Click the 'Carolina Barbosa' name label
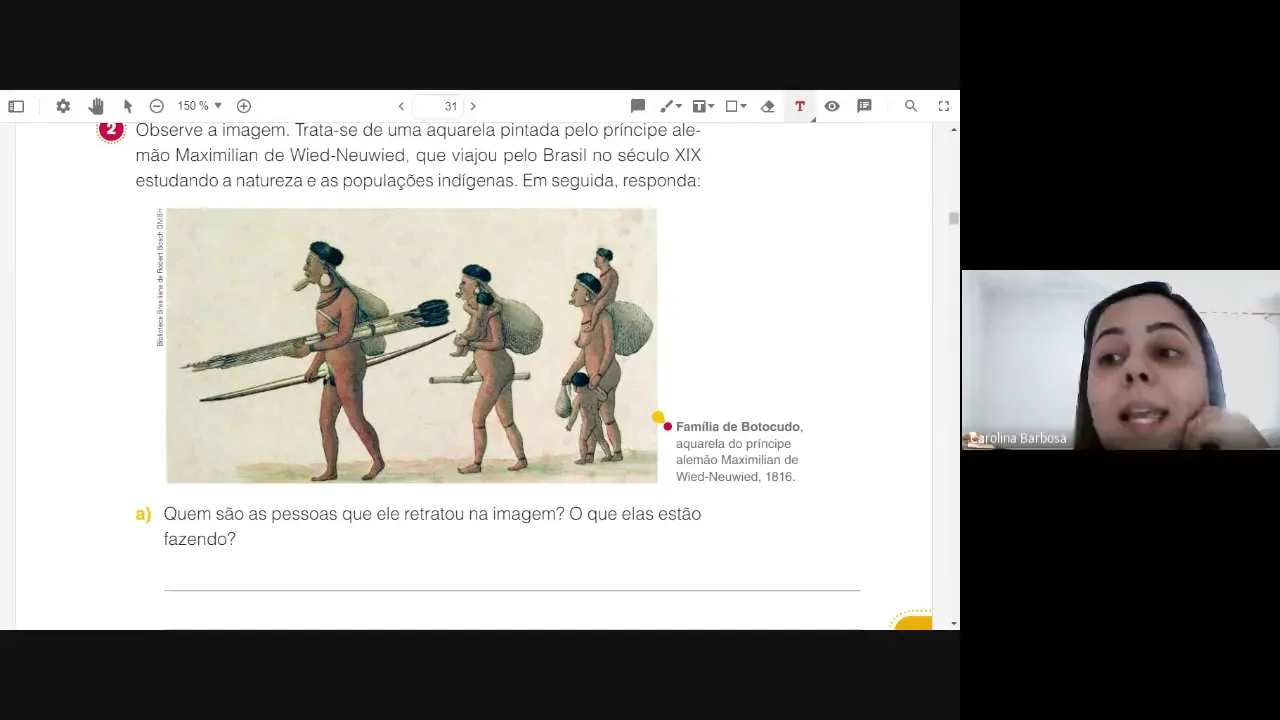This screenshot has height=720, width=1280. click(1017, 438)
